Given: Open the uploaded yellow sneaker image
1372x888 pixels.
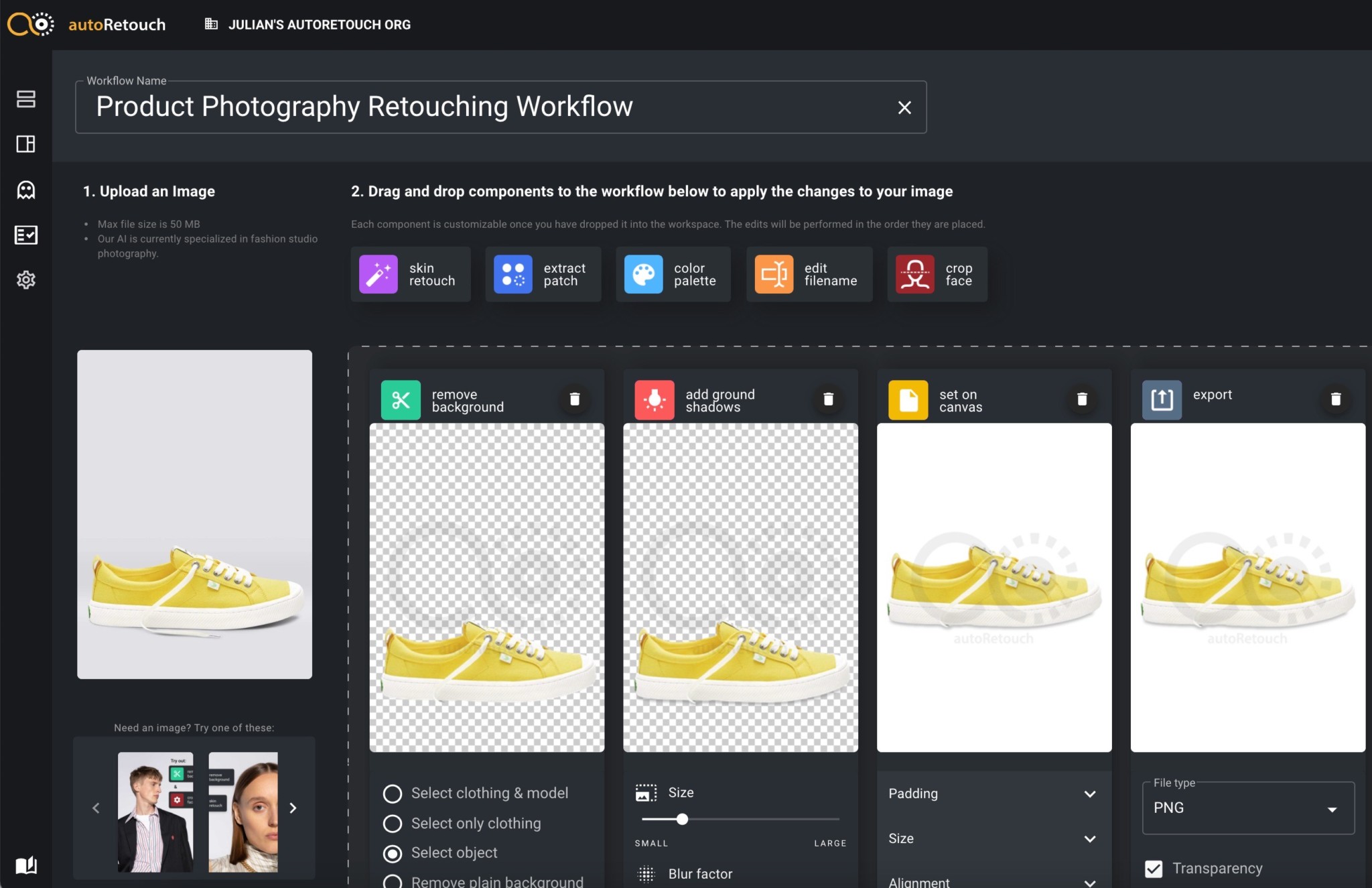Looking at the screenshot, I should (194, 514).
